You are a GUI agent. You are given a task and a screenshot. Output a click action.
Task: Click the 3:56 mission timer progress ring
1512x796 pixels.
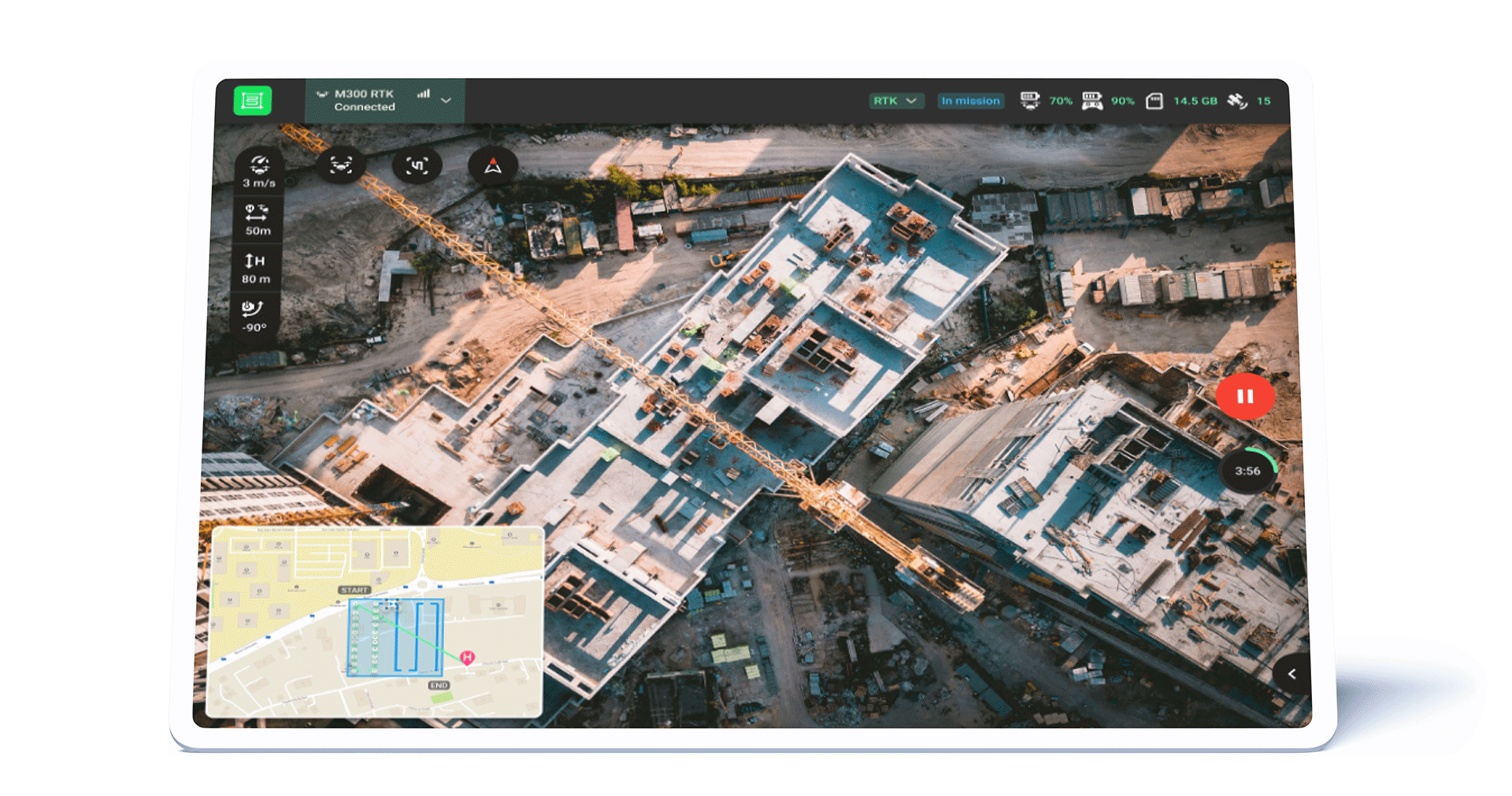1247,471
